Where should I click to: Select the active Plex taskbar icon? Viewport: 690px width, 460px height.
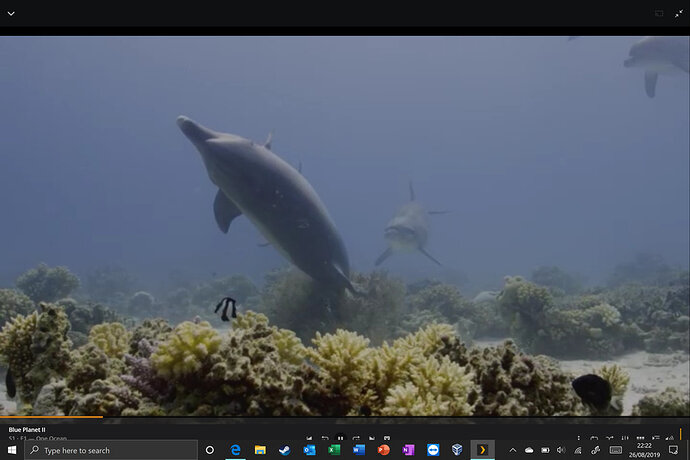click(x=482, y=451)
